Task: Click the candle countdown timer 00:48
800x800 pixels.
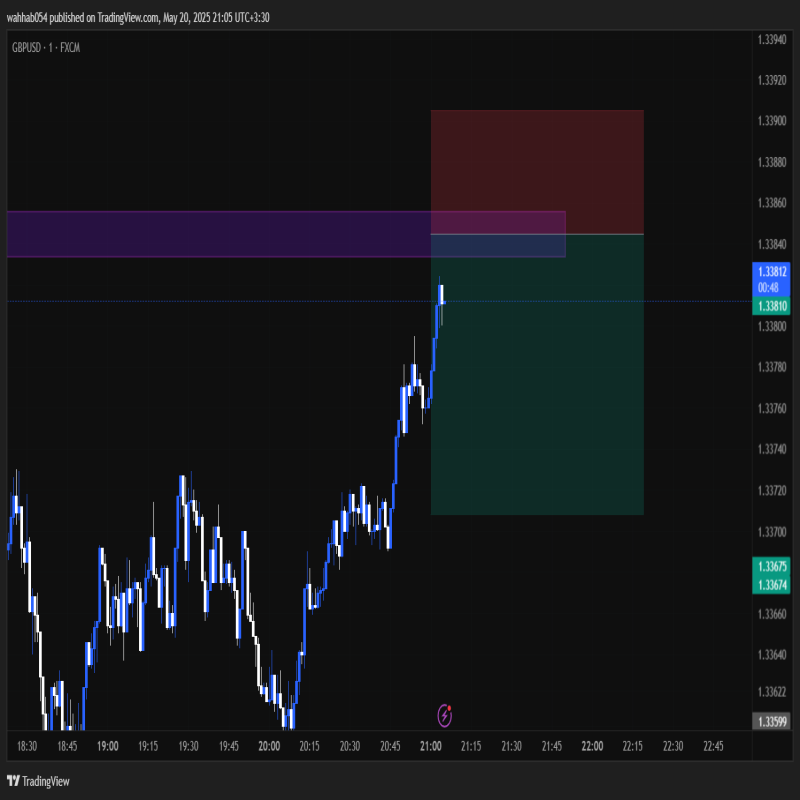Action: coord(768,288)
